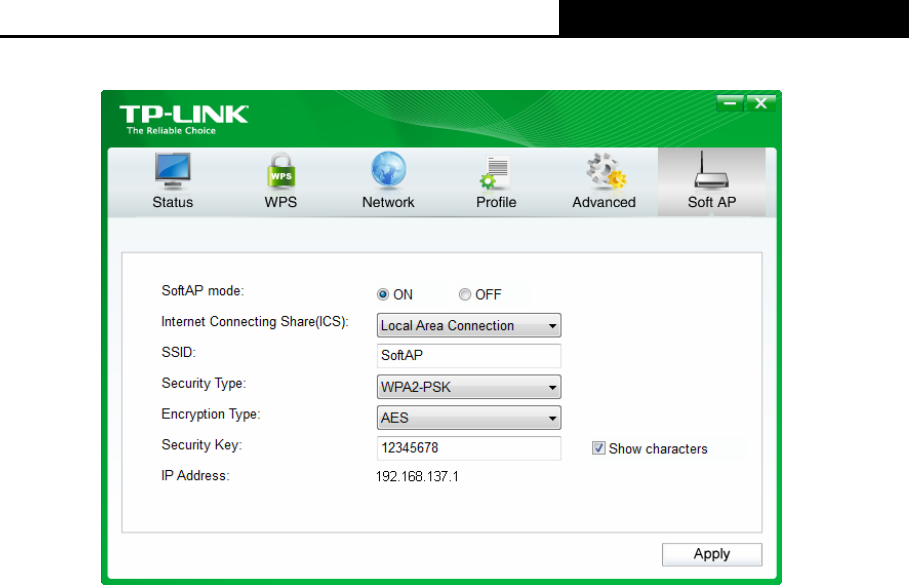
Task: Turn SoftAP mode ON
Action: pyautogui.click(x=383, y=295)
